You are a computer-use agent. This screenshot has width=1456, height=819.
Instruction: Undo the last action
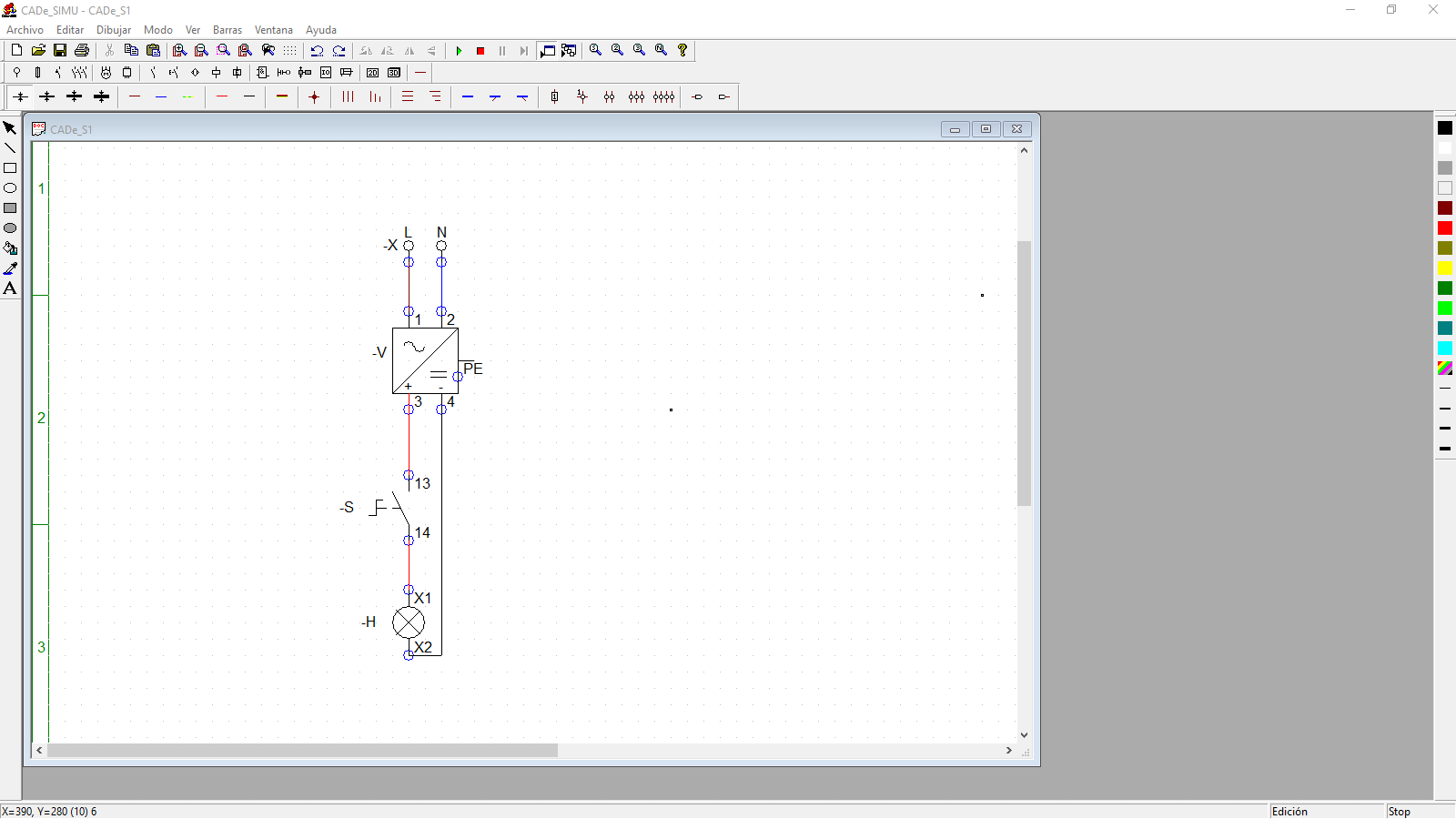[317, 51]
